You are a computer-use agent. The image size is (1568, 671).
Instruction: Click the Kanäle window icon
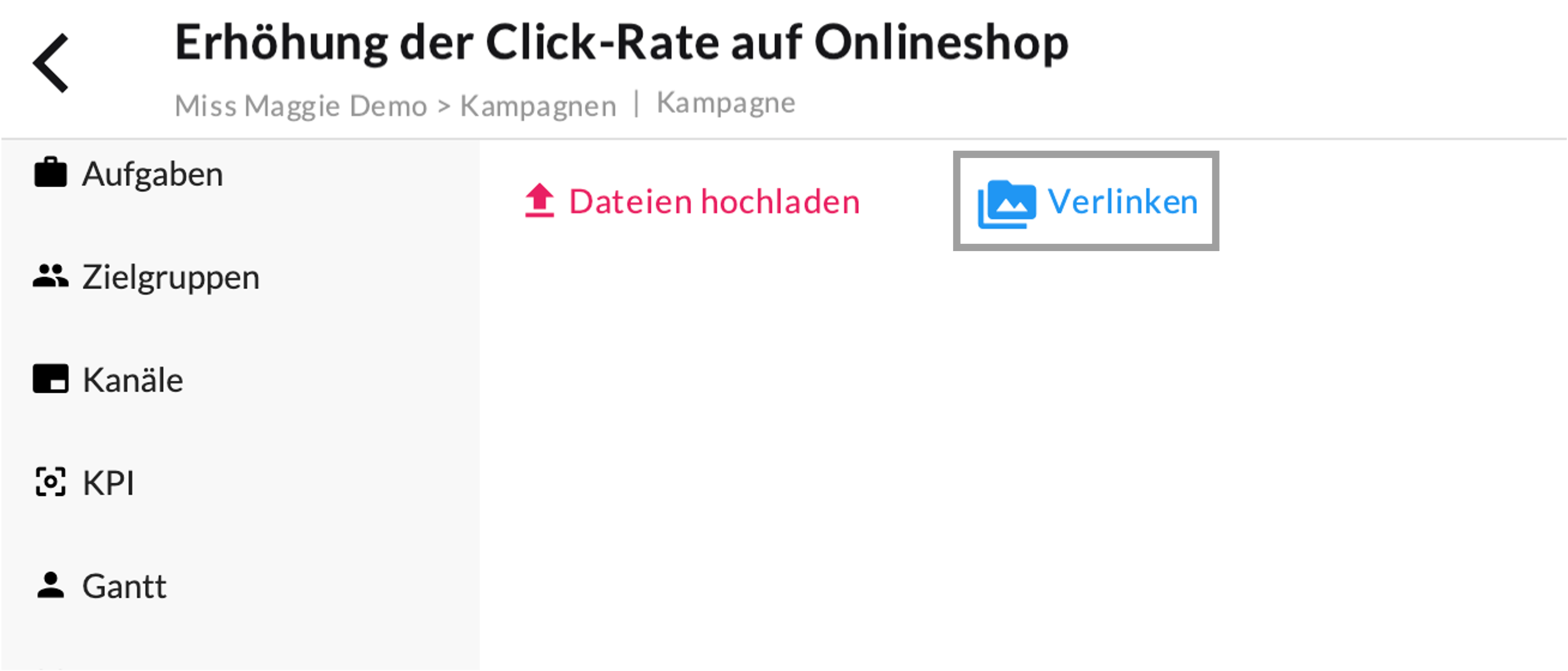(51, 379)
